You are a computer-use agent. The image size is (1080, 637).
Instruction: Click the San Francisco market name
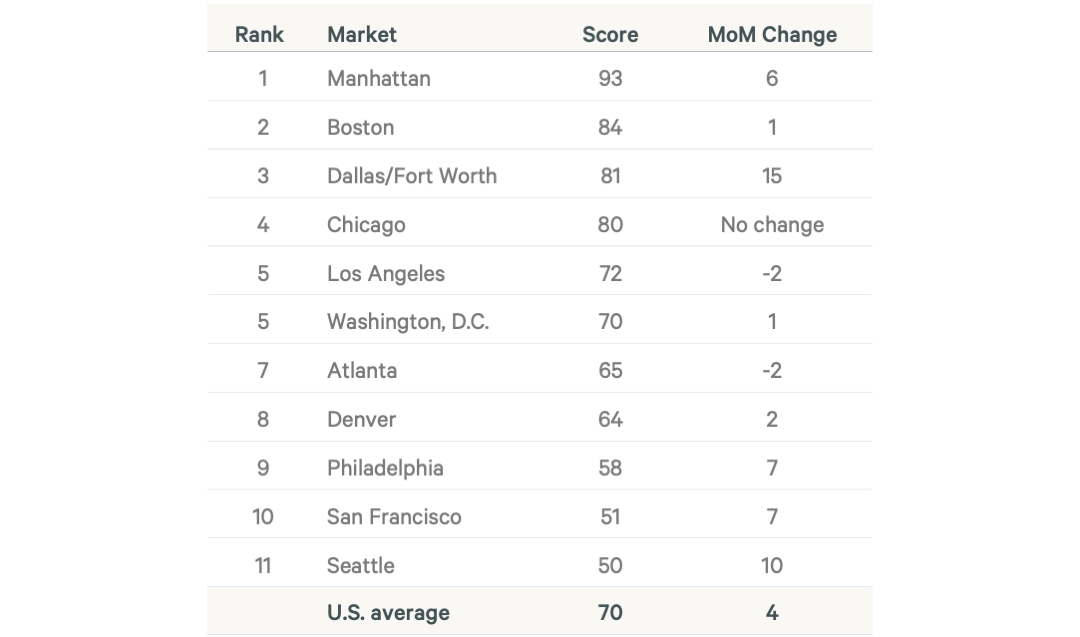[x=394, y=517]
